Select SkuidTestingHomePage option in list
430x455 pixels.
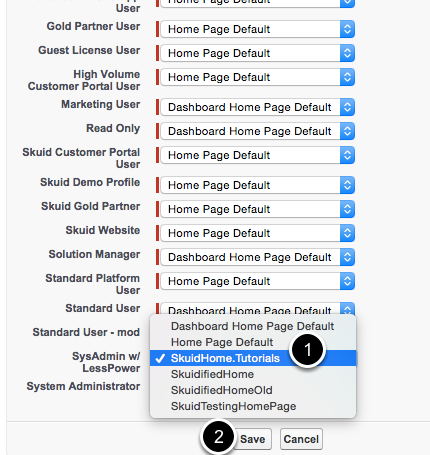pyautogui.click(x=253, y=406)
